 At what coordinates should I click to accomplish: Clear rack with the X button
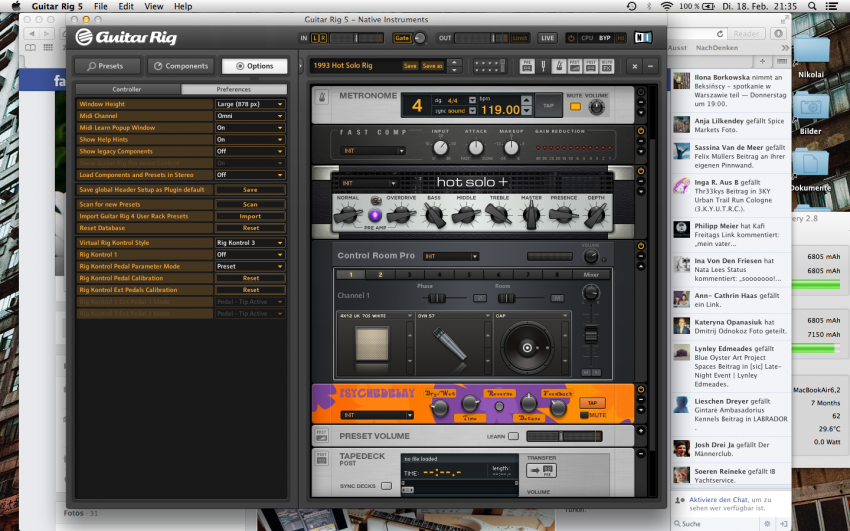tap(634, 66)
